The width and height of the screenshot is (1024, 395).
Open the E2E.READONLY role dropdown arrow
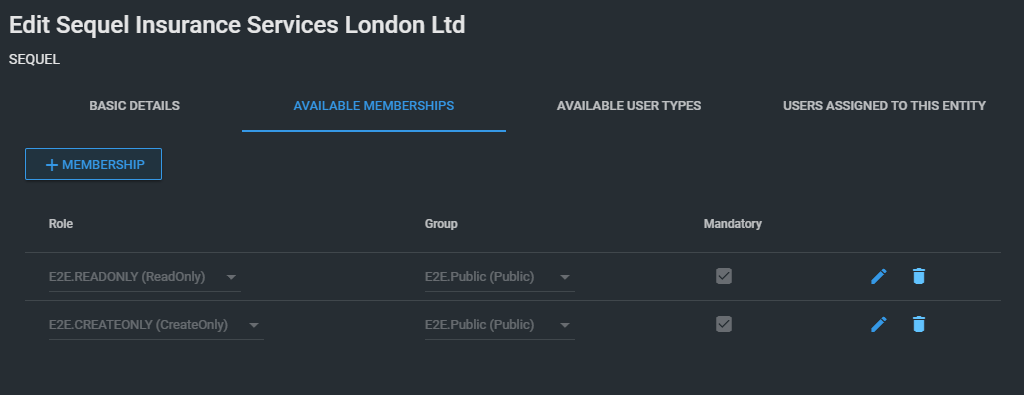[x=231, y=277]
